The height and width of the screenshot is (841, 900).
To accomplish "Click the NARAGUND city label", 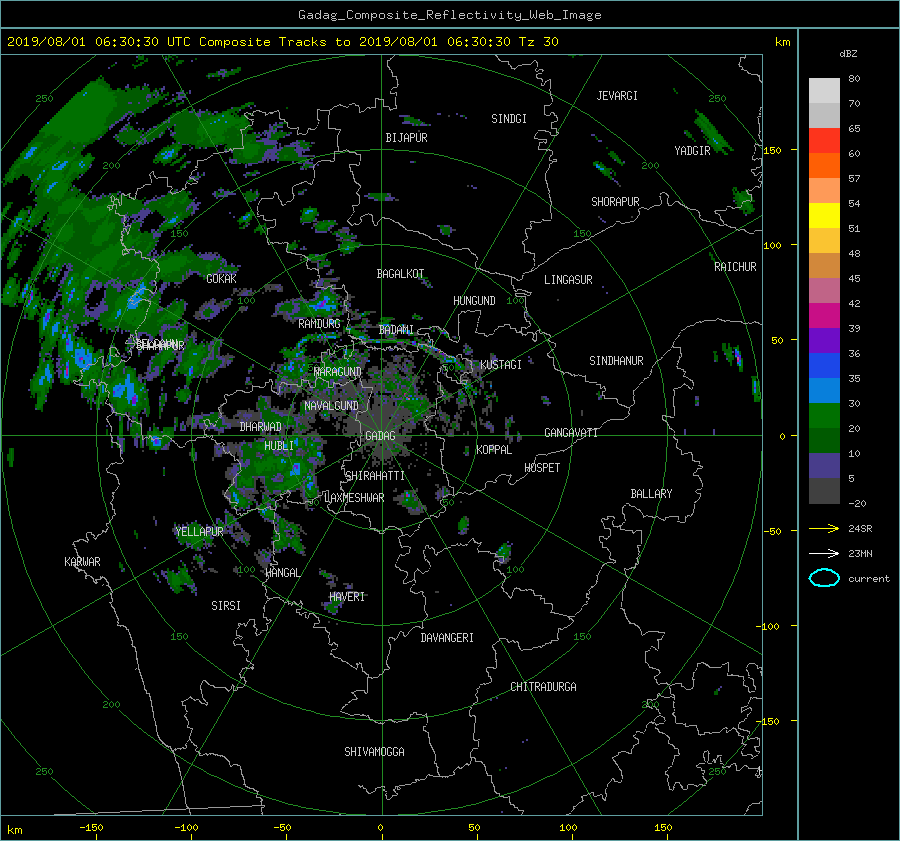I will (x=338, y=372).
